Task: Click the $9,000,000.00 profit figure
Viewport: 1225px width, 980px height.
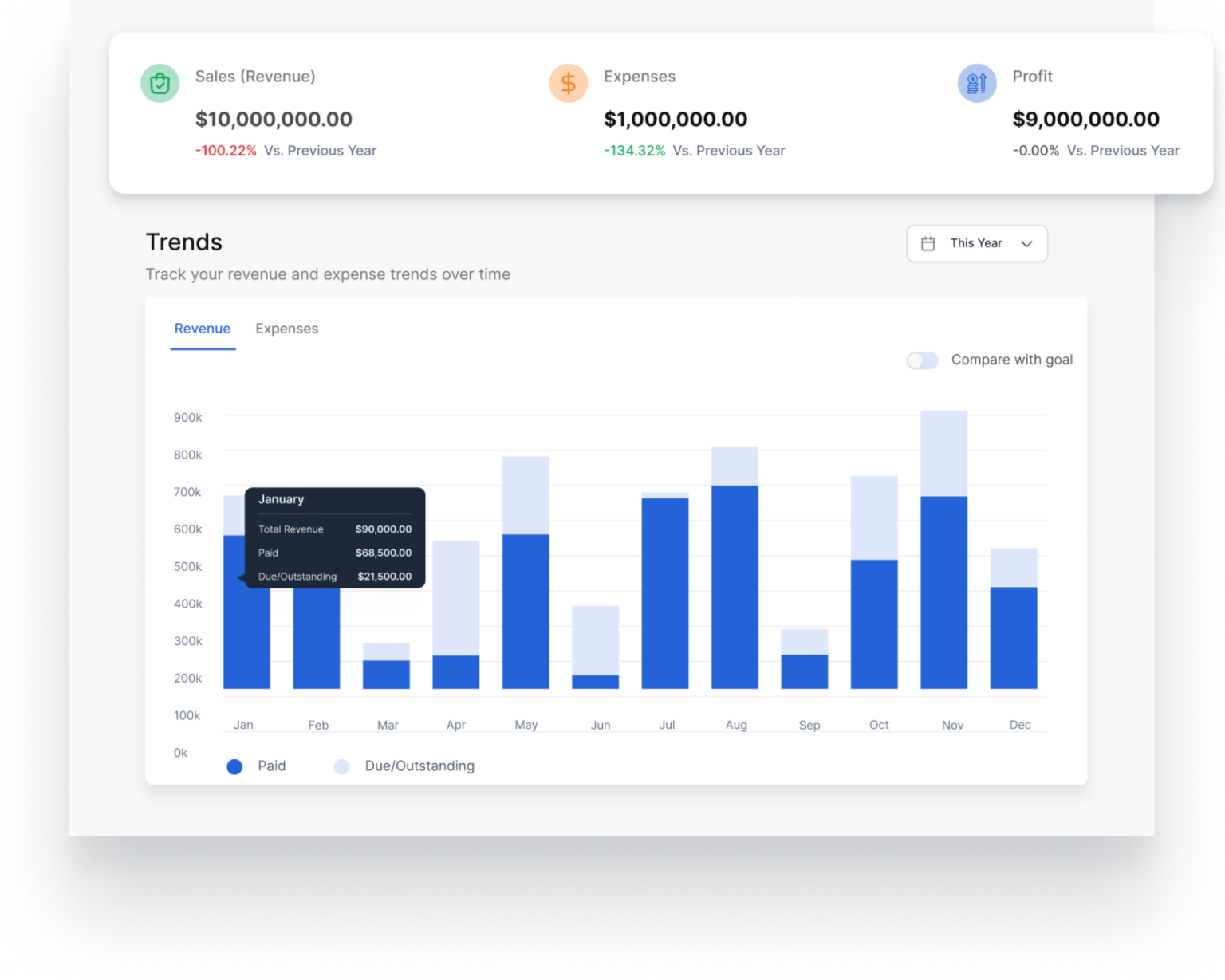Action: pyautogui.click(x=1086, y=119)
